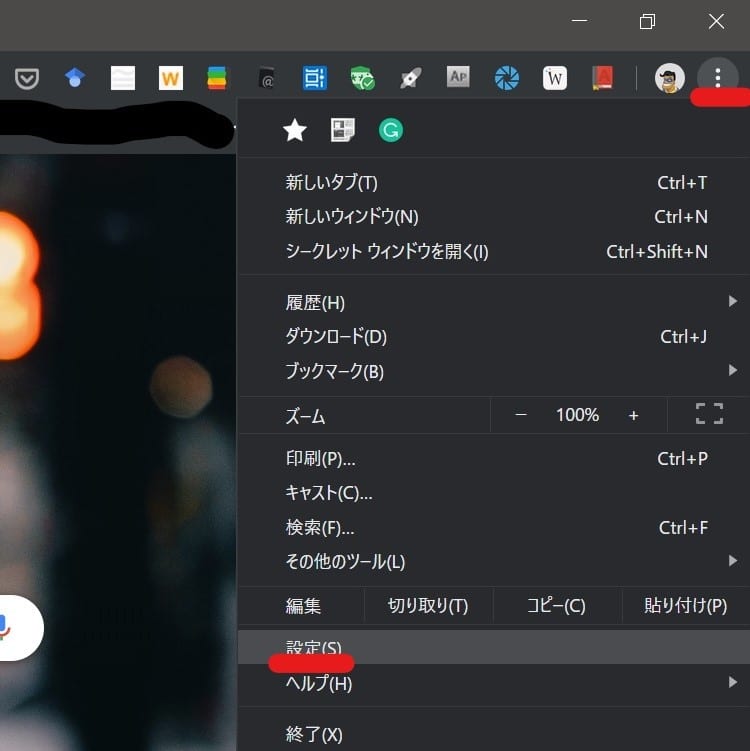Click the gray AP extension icon
Viewport: 750px width, 751px height.
tap(458, 77)
